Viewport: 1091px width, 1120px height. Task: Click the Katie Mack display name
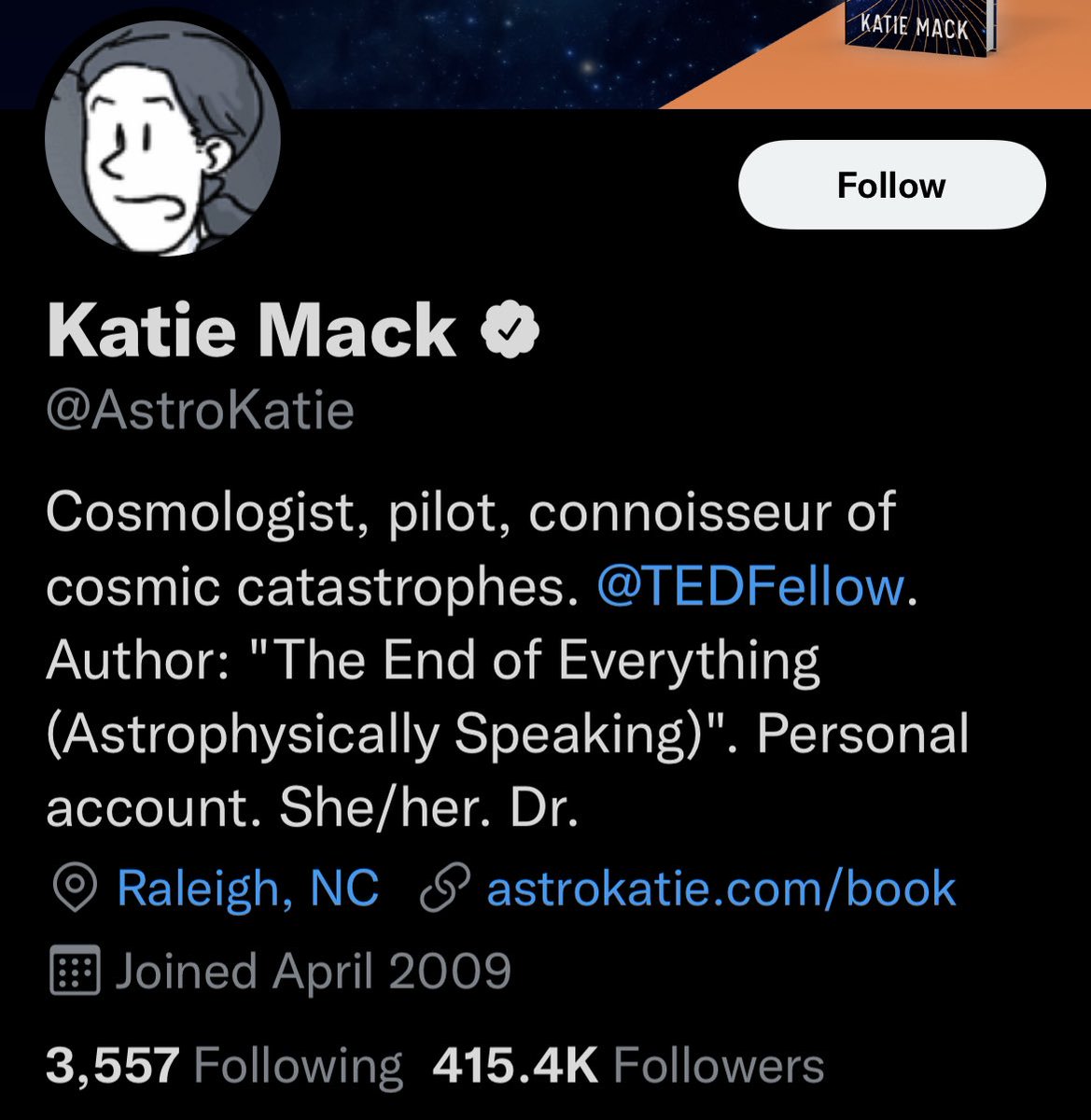(x=251, y=331)
